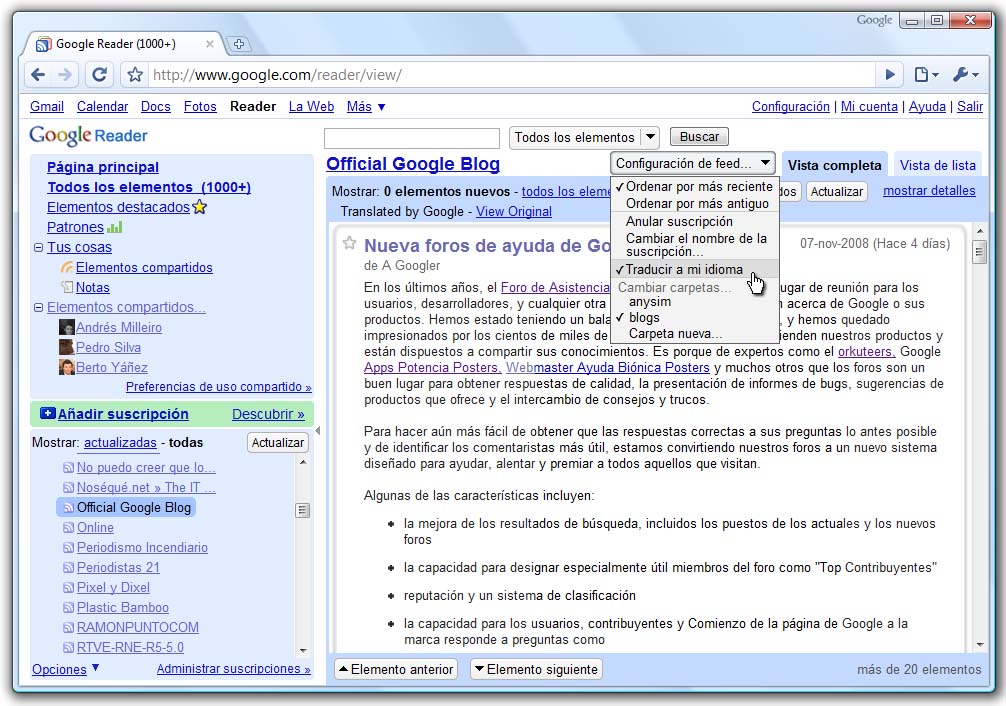Switch to Vista de lista tab

tap(937, 165)
